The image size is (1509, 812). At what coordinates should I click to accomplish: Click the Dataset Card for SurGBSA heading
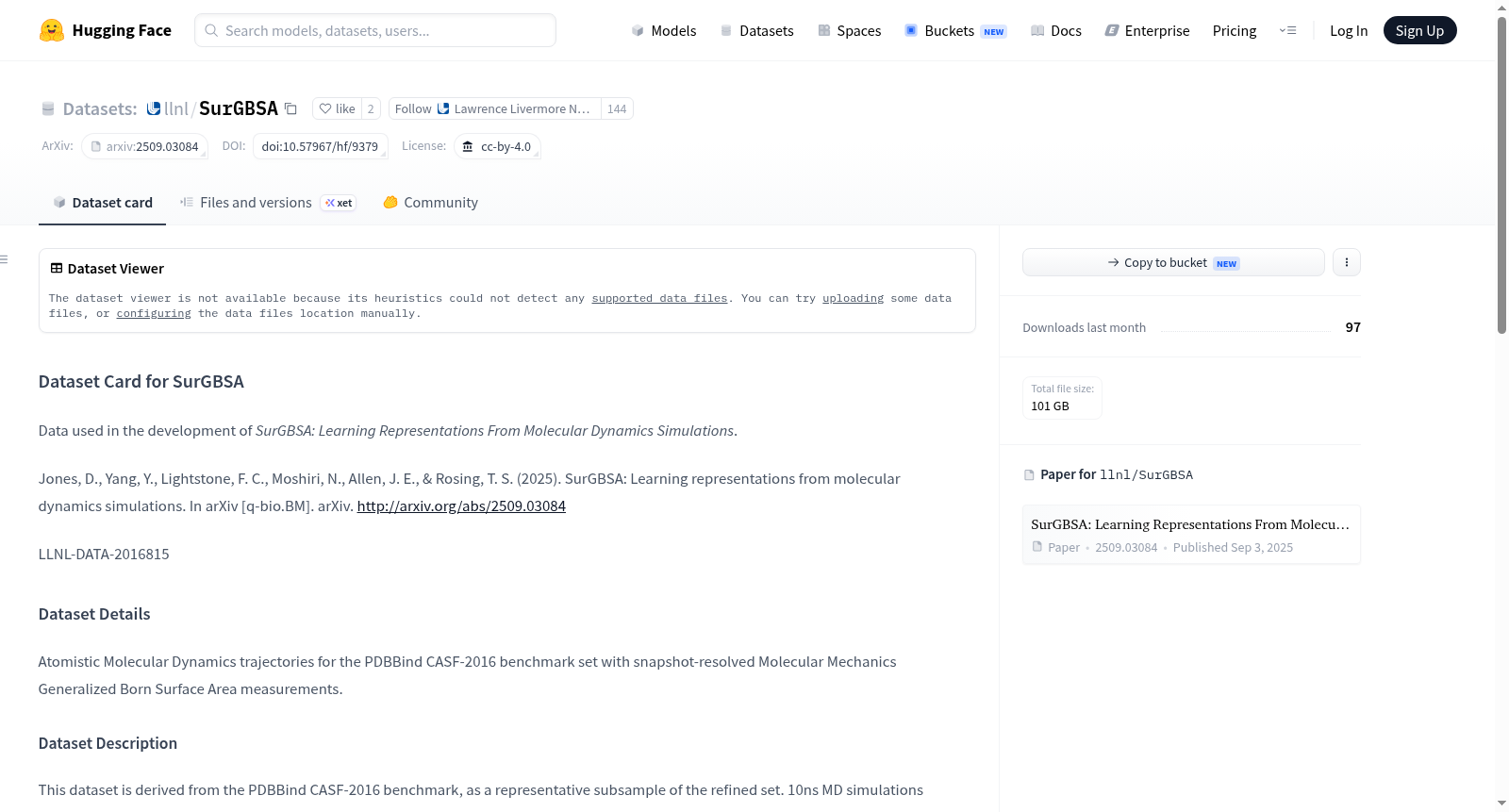(141, 382)
